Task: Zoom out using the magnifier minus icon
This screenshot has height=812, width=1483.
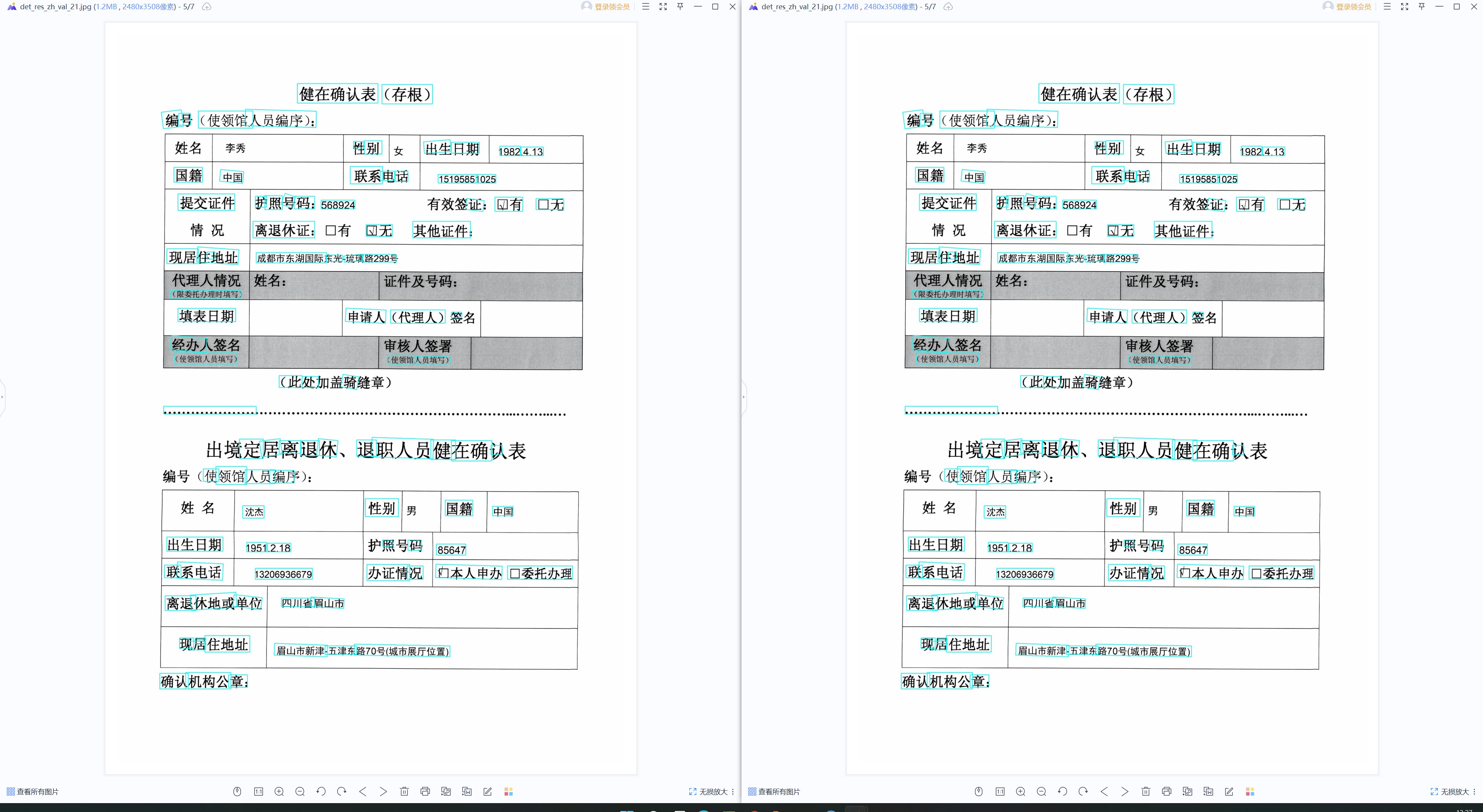Action: 299,791
